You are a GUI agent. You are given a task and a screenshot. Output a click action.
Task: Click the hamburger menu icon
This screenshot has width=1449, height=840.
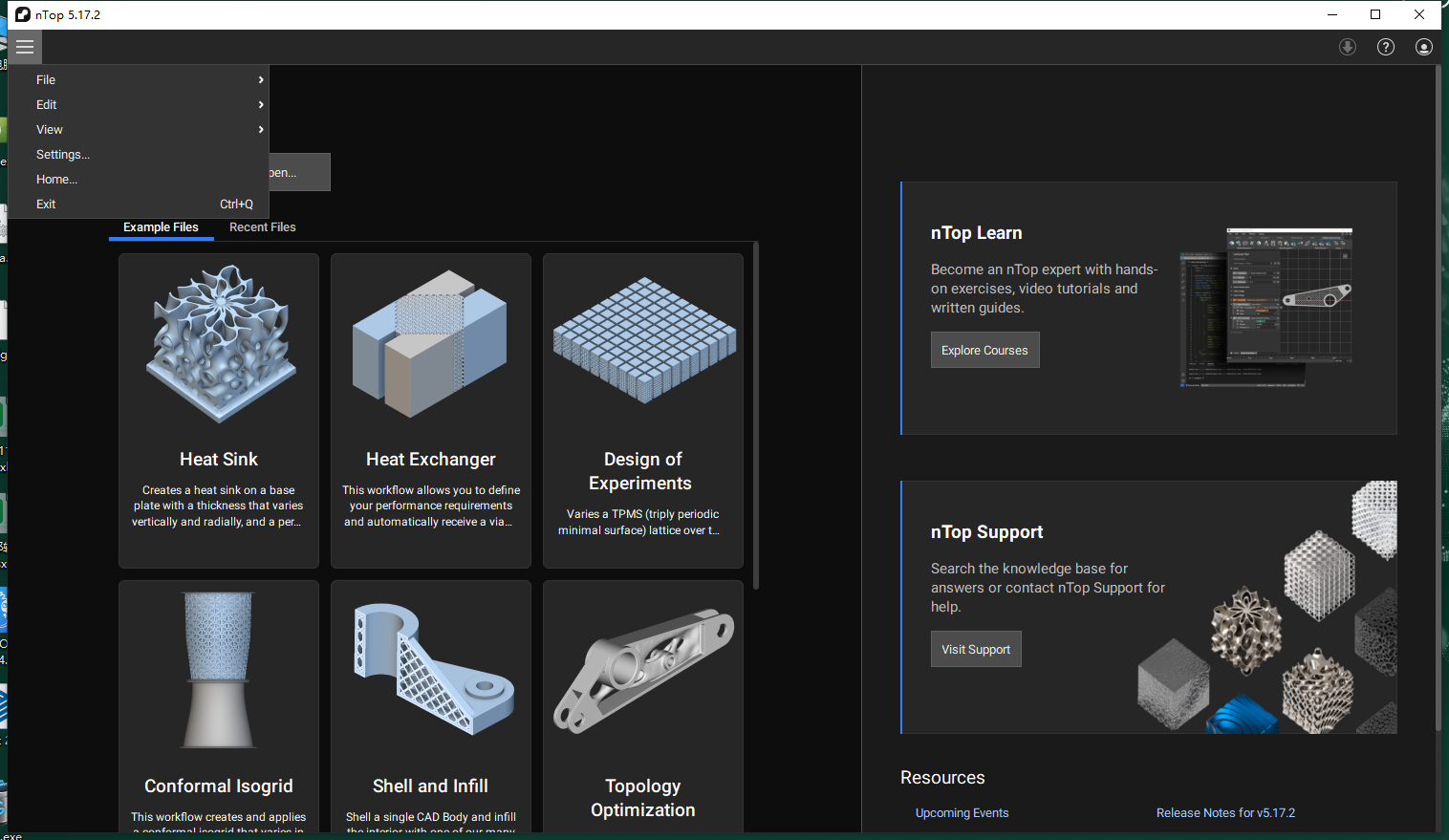coord(25,47)
